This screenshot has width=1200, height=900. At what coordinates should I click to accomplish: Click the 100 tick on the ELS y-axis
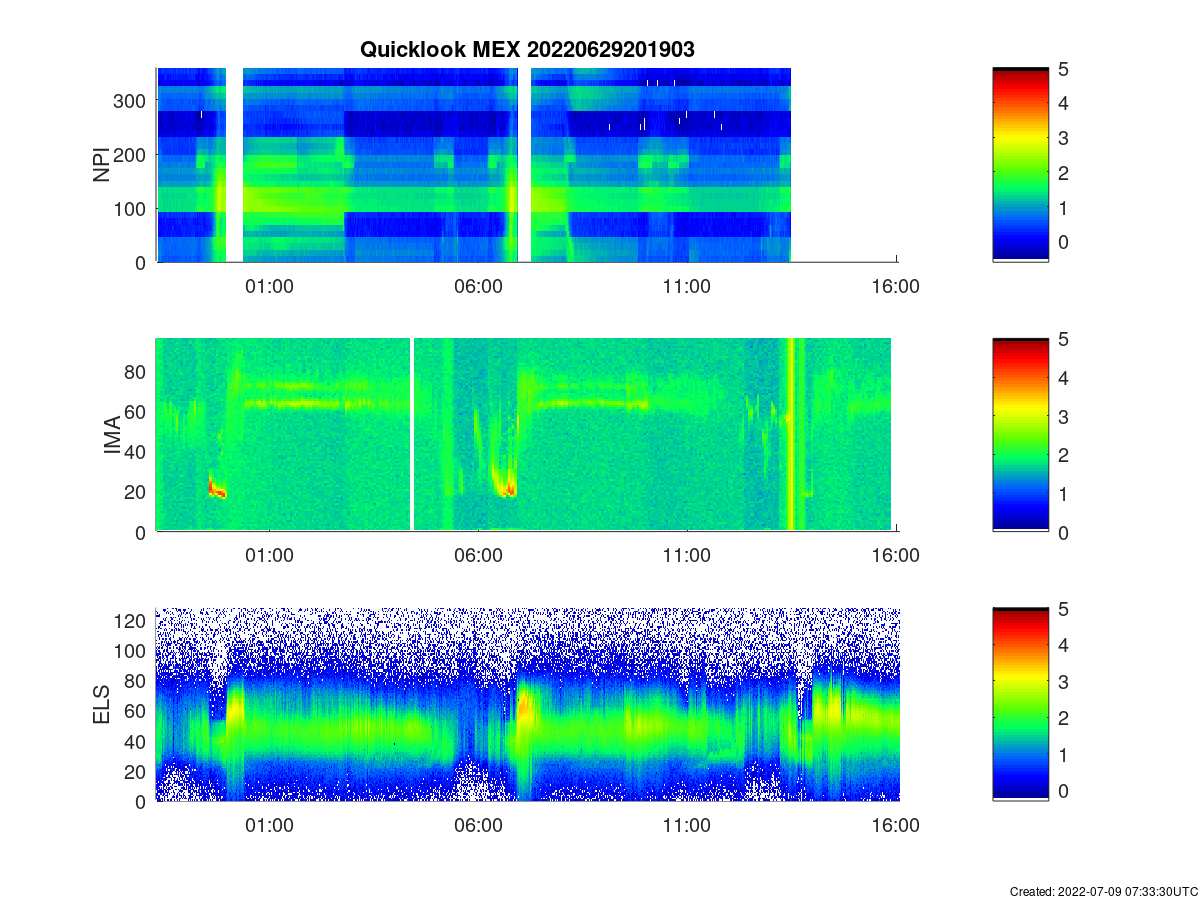pos(132,651)
